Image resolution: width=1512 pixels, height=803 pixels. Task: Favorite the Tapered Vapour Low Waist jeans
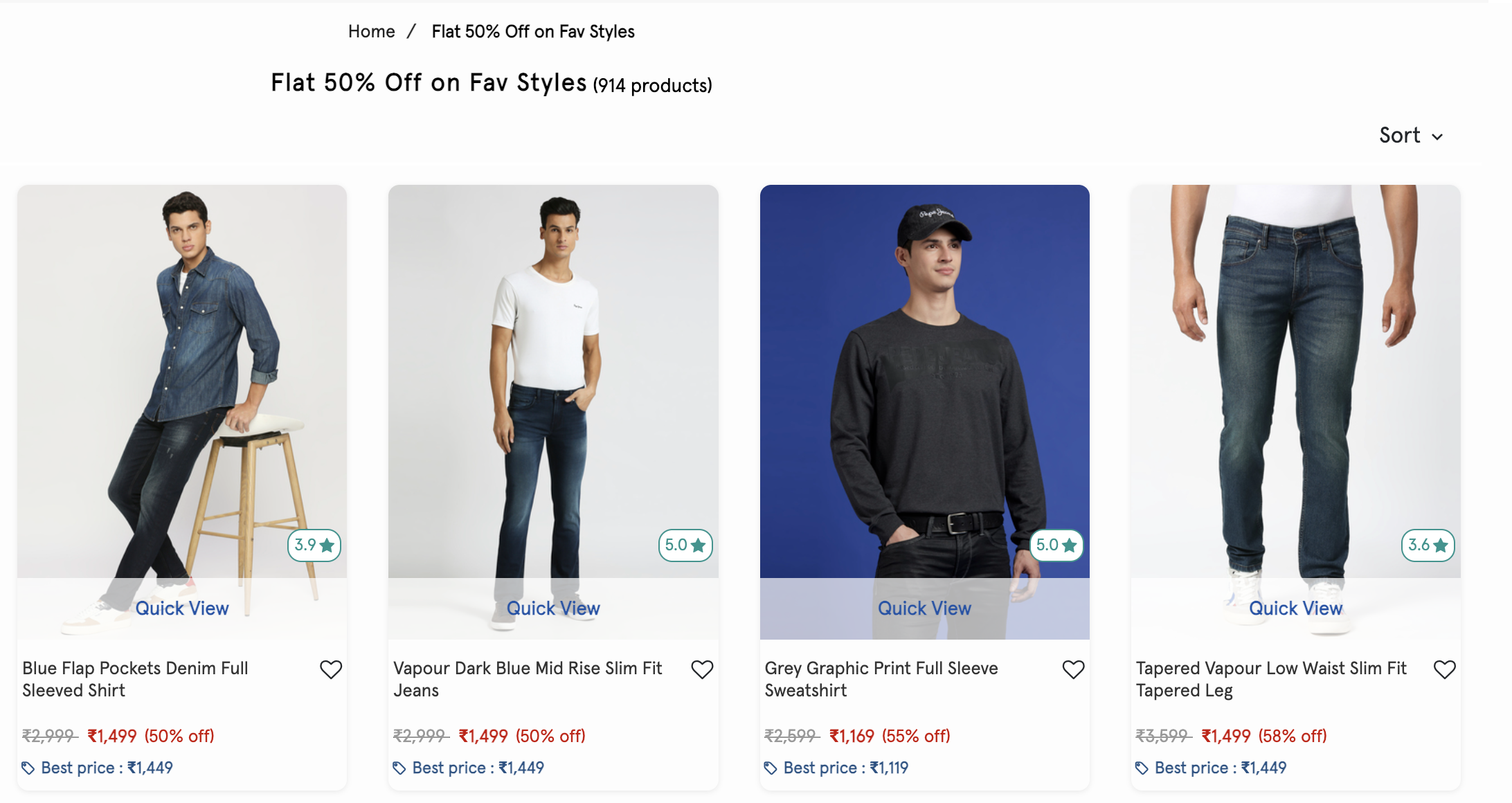1444,669
